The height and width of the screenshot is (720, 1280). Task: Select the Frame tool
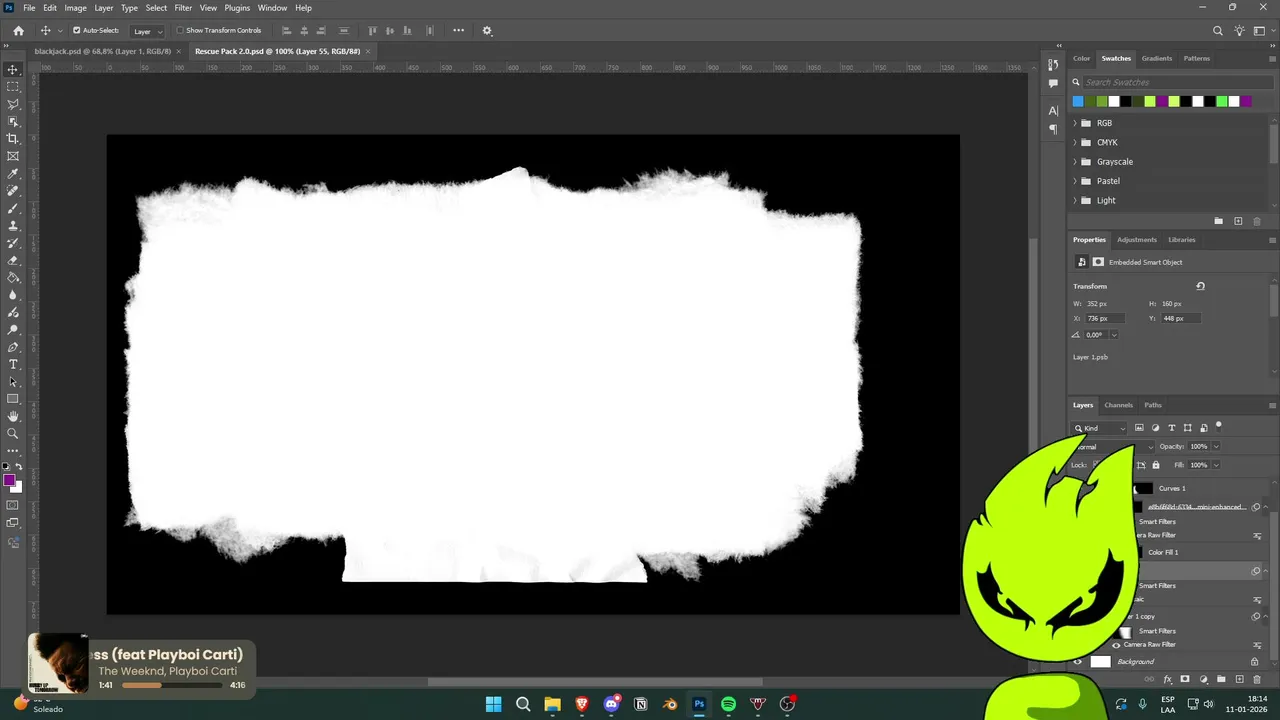point(13,156)
